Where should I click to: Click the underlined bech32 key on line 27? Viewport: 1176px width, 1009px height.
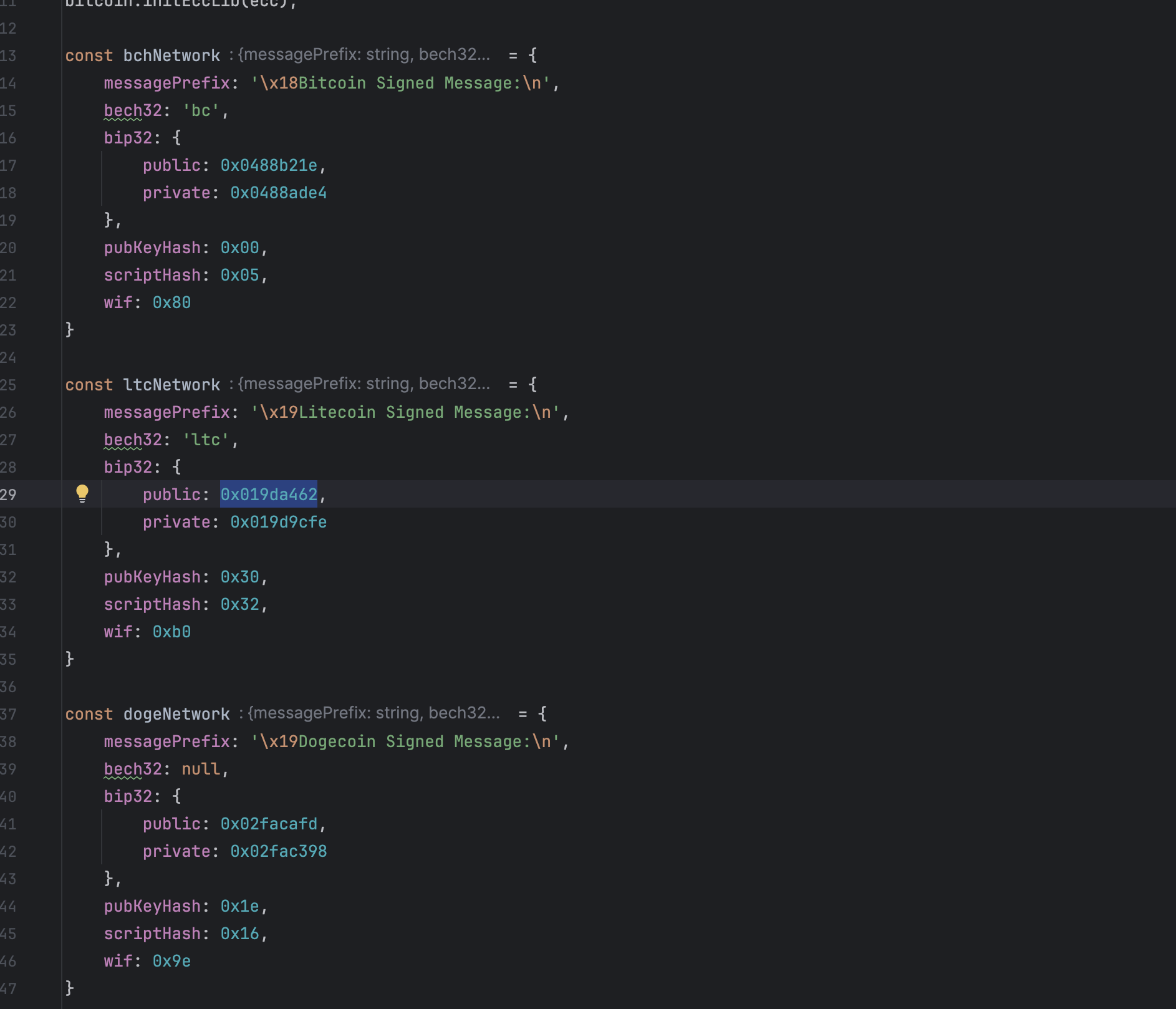tap(133, 440)
